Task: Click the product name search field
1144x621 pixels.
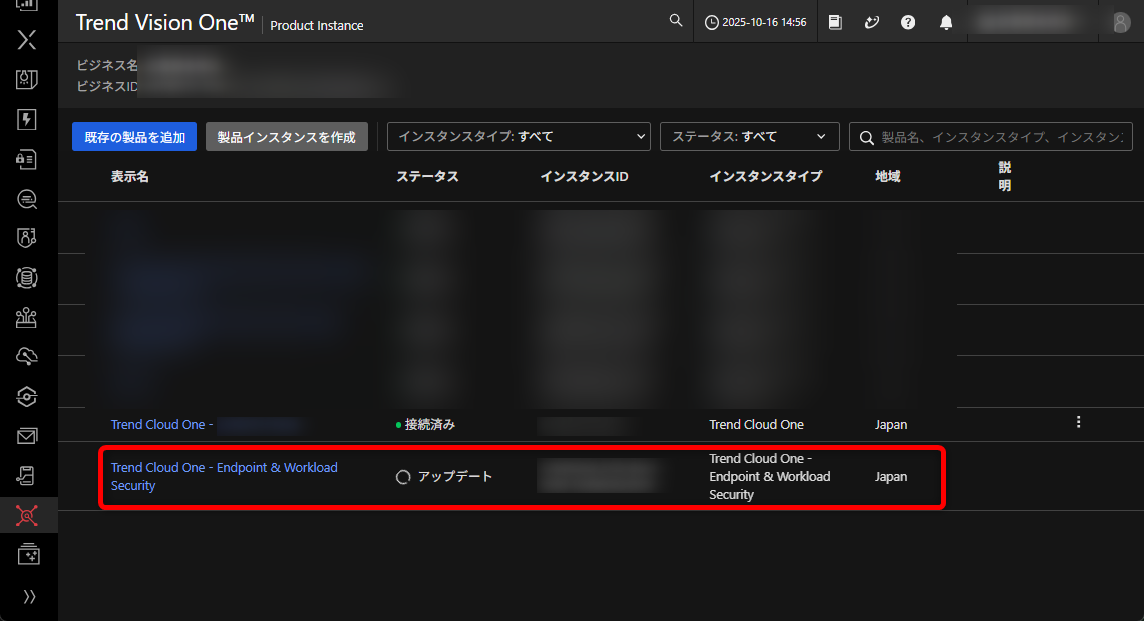Action: coord(1000,137)
